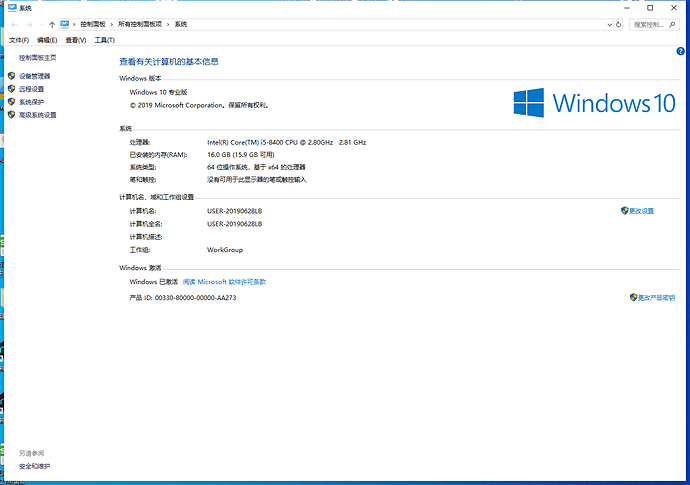
Task: Select the WorkGroup value
Action: point(225,250)
